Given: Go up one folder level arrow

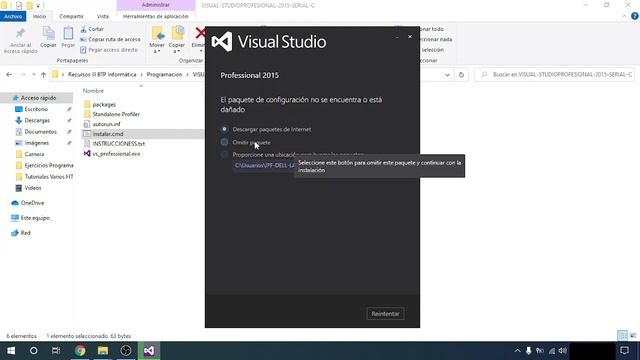Looking at the screenshot, I should coord(43,75).
